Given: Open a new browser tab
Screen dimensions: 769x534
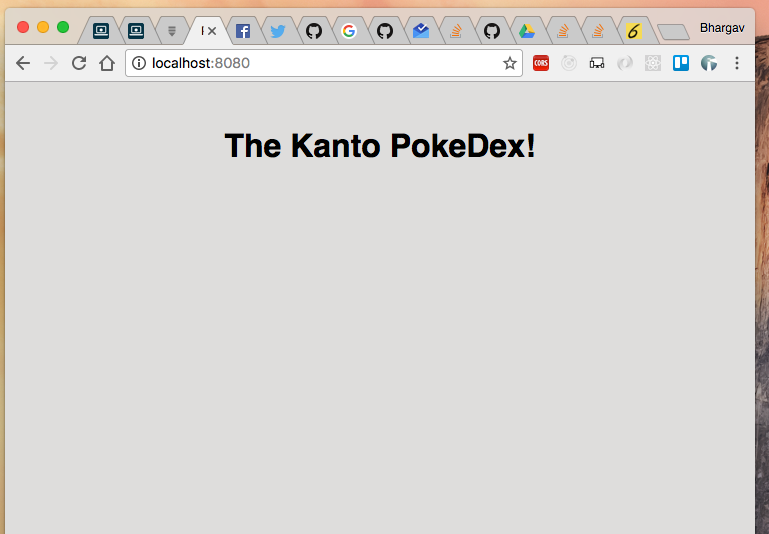Looking at the screenshot, I should pyautogui.click(x=672, y=32).
